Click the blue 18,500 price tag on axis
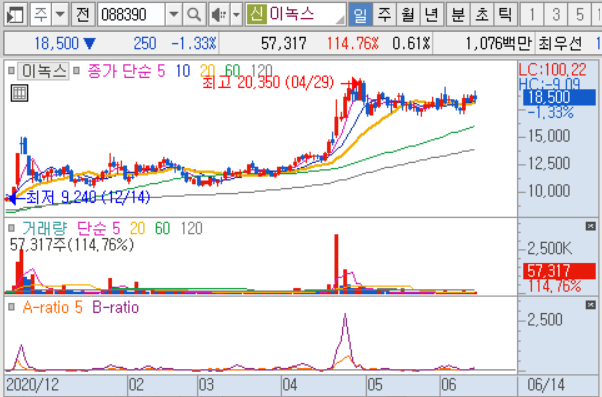602x397 pixels. point(559,98)
